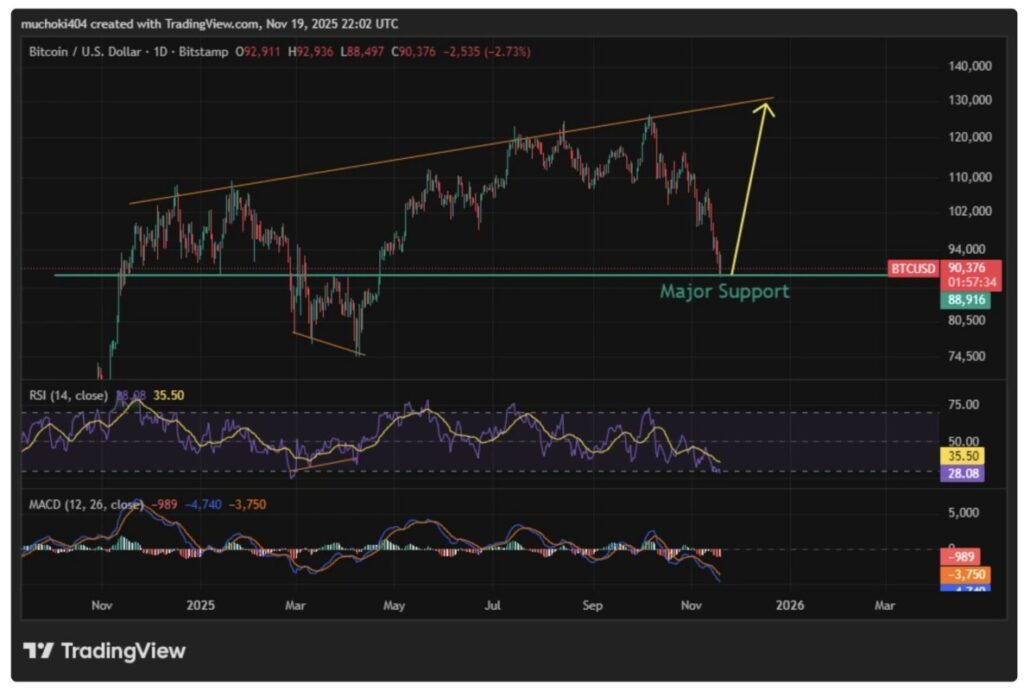Select the Major Support text annotation
1024x691 pixels.
click(x=724, y=292)
